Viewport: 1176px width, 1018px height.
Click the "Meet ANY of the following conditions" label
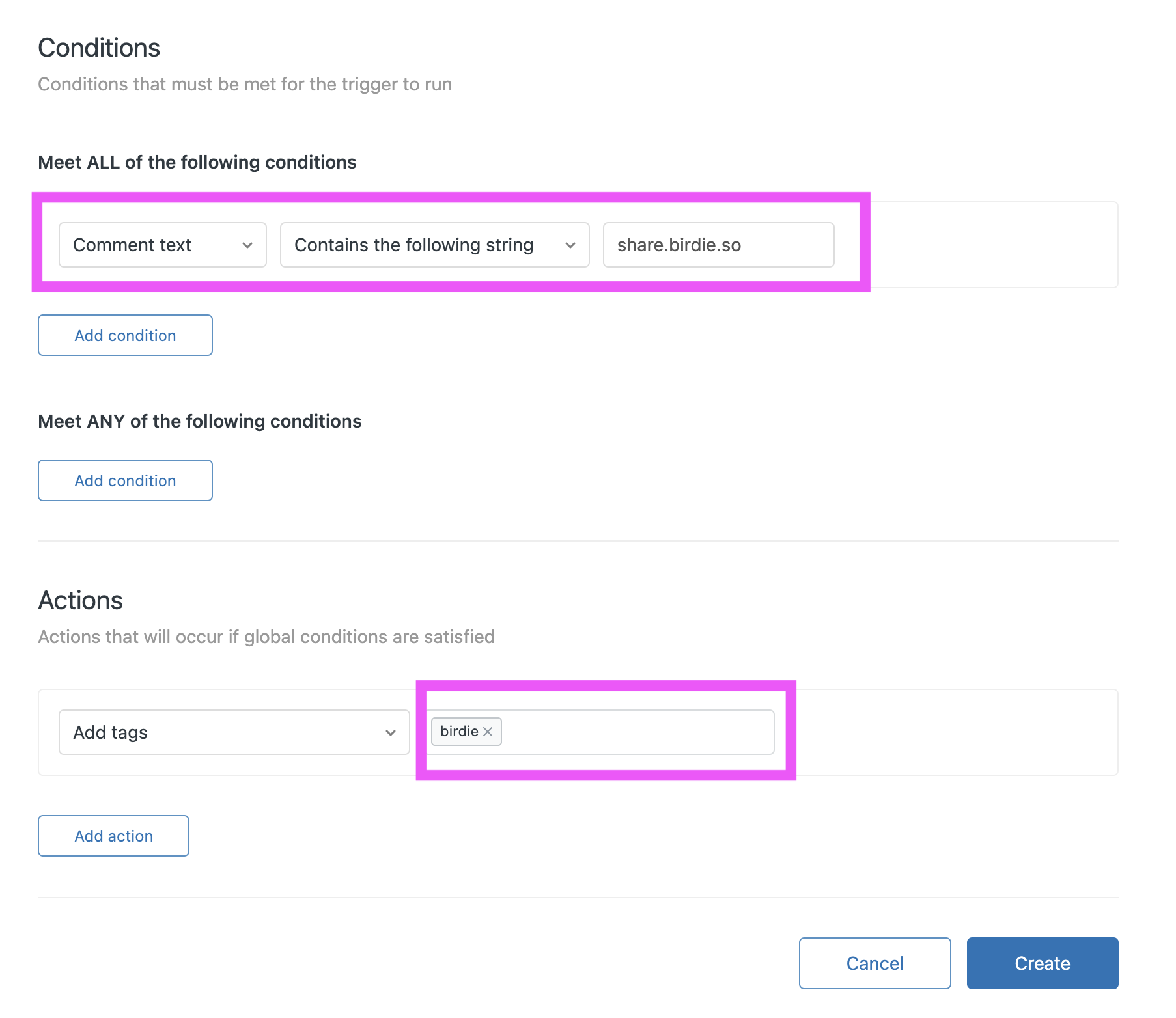click(x=200, y=421)
